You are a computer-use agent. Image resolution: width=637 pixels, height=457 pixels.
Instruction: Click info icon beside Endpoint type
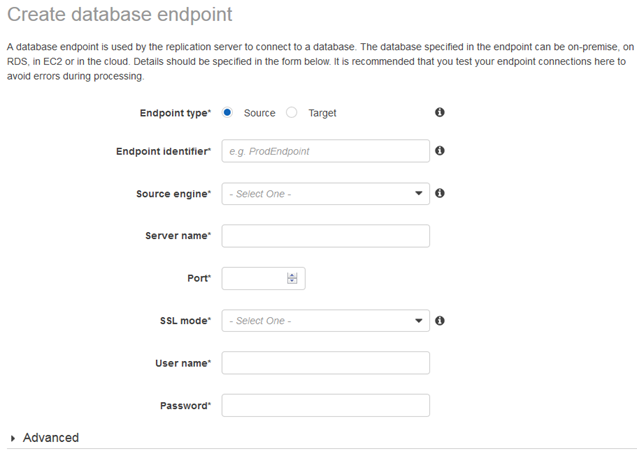coord(440,113)
